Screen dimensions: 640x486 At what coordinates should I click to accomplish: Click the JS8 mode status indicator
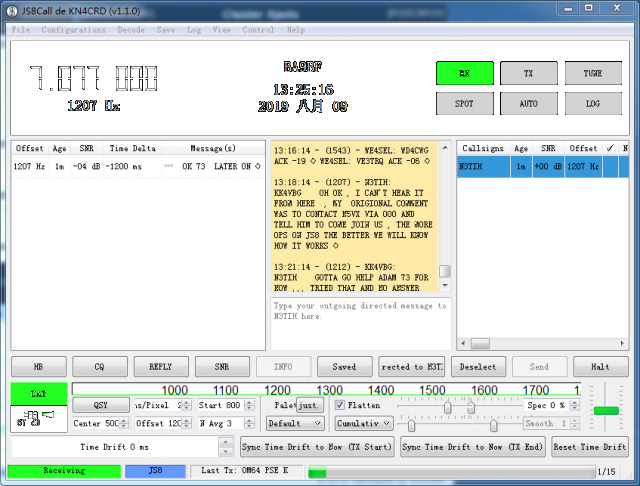pyautogui.click(x=155, y=470)
